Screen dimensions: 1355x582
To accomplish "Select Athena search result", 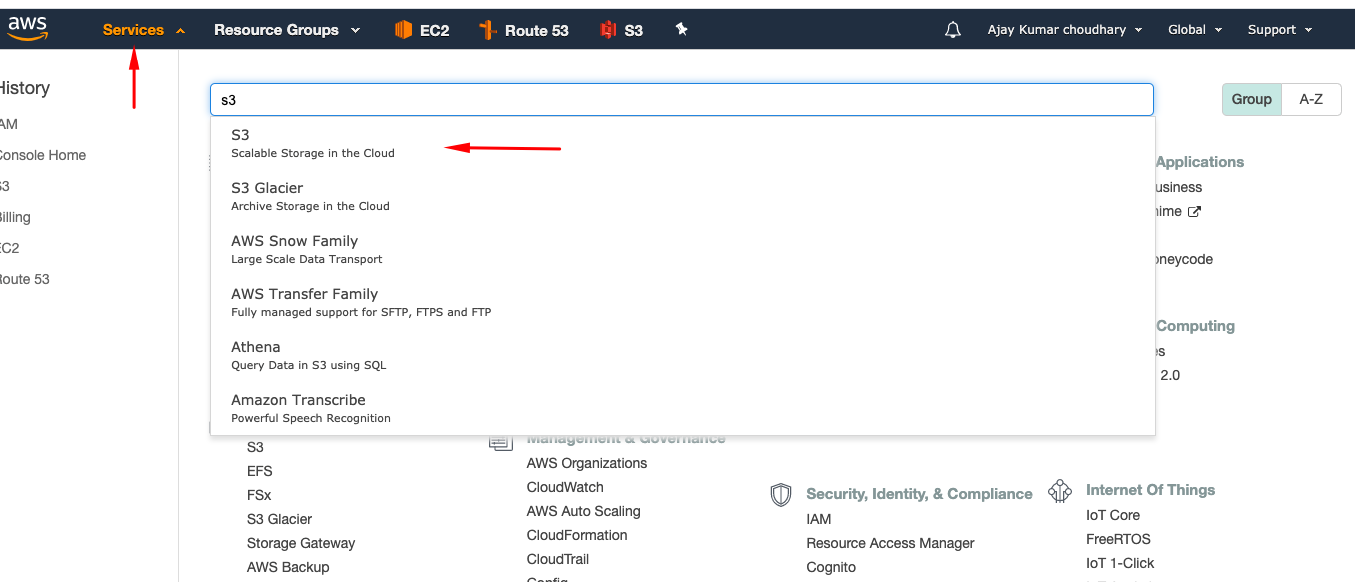I will [x=683, y=355].
